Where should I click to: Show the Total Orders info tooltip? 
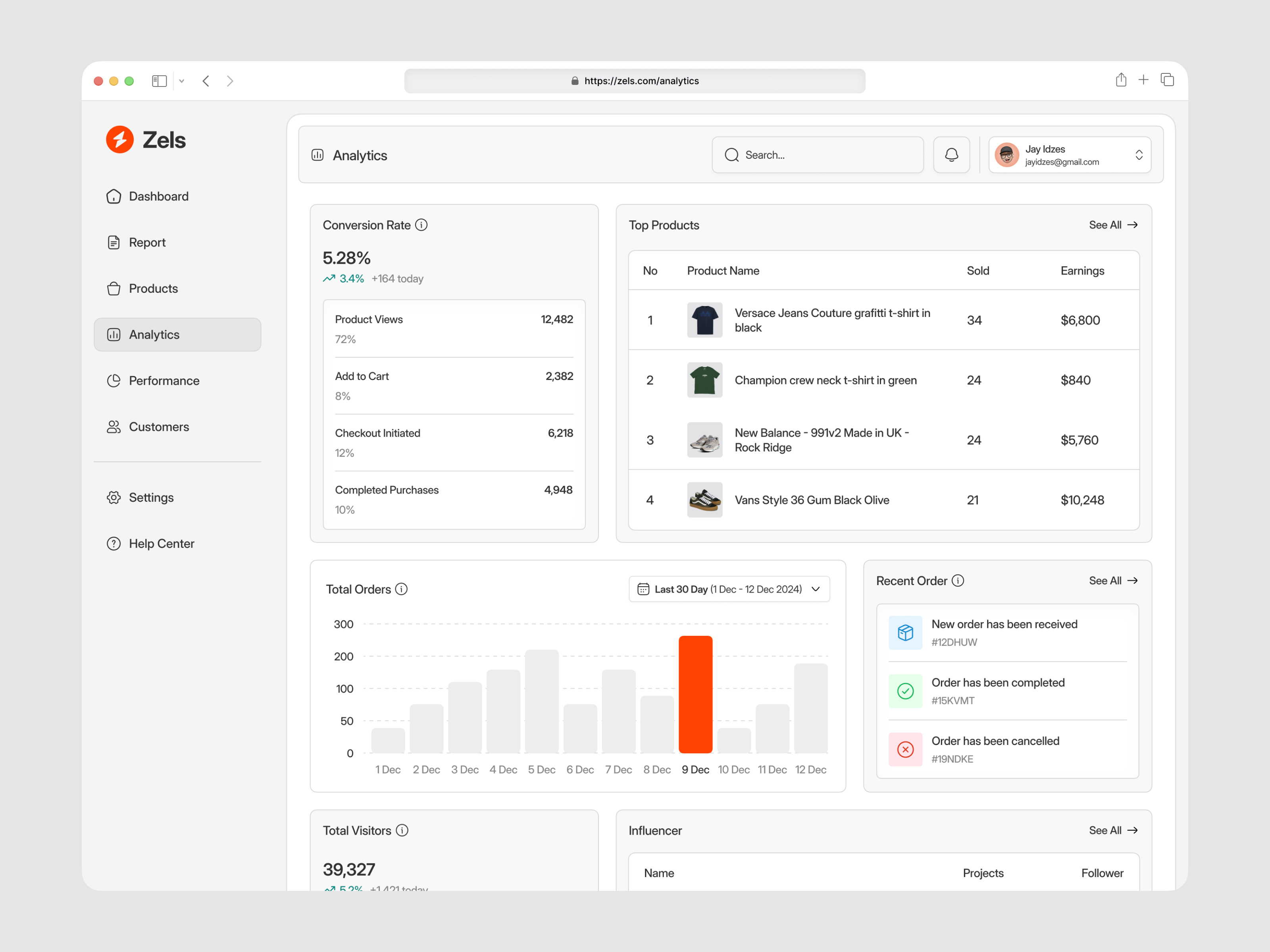click(x=401, y=589)
